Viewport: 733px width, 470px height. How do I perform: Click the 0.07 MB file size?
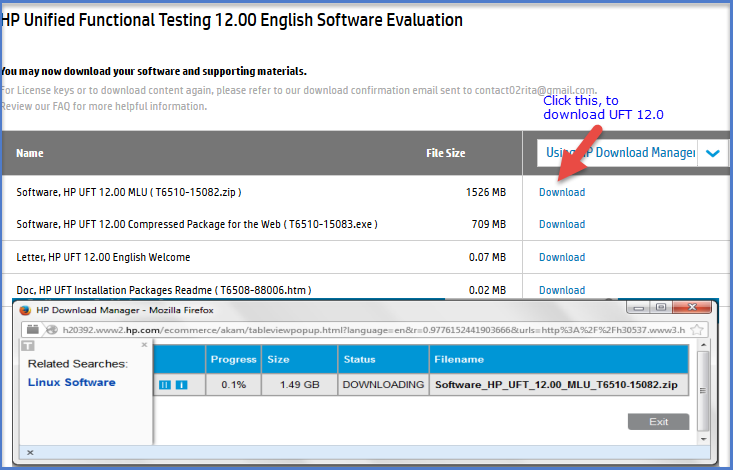[x=487, y=257]
